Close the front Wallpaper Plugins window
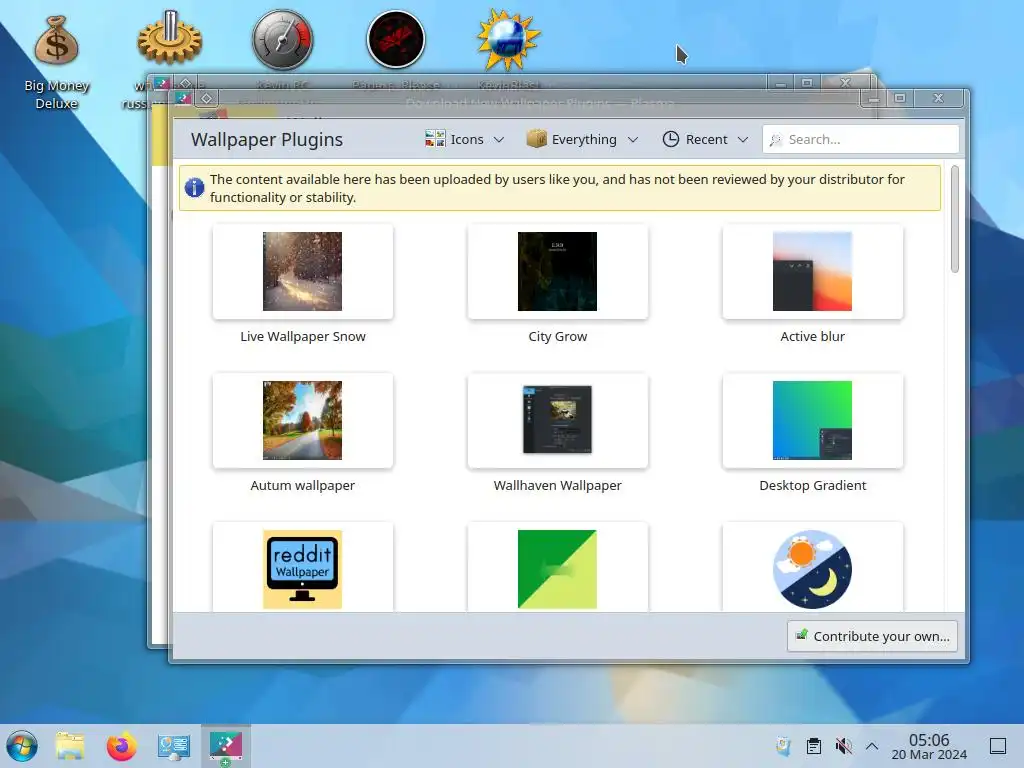This screenshot has height=768, width=1024. click(x=938, y=99)
